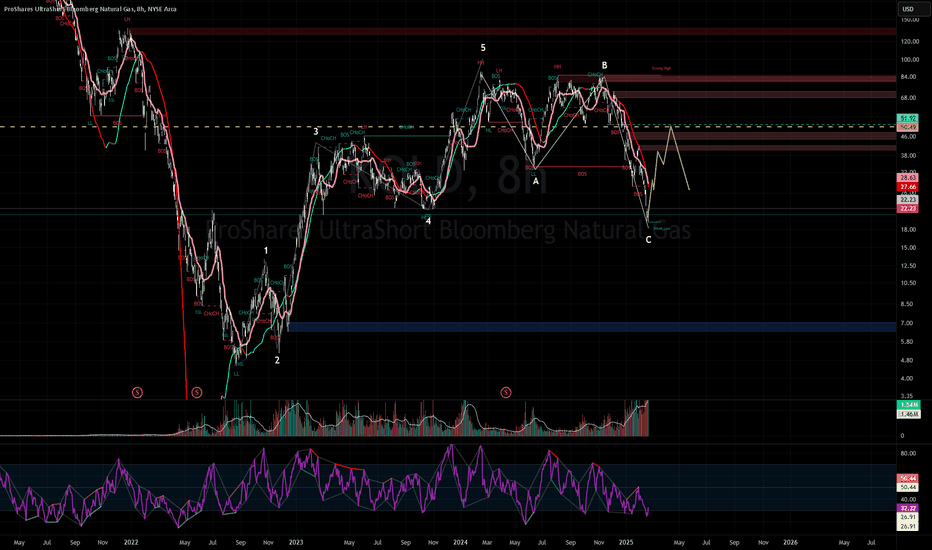The height and width of the screenshot is (550, 932).
Task: Click the 3.35 price scale value
Action: [906, 395]
